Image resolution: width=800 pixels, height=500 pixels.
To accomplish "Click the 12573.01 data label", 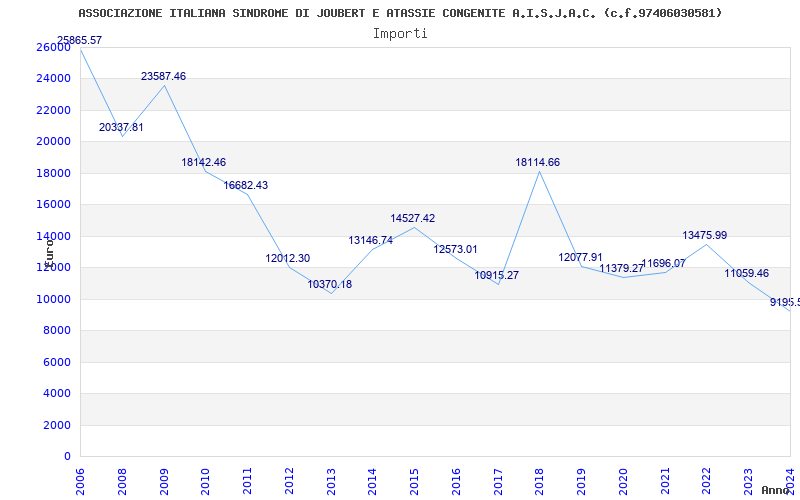I will tap(455, 250).
